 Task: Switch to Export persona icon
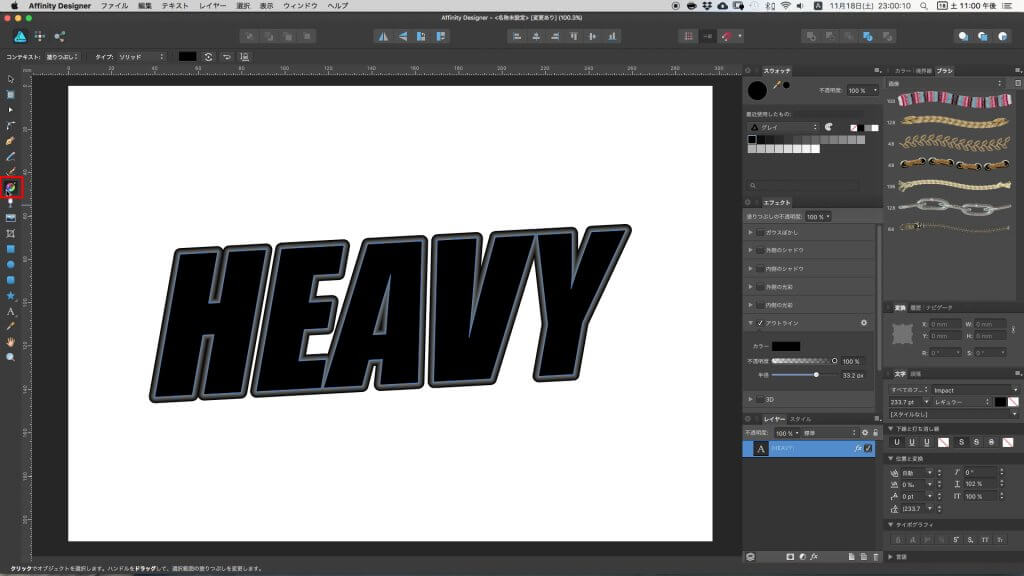[x=59, y=37]
